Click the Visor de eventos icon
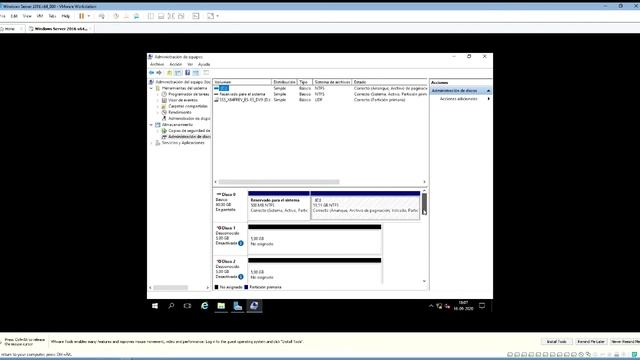640x360 pixels. 164,100
